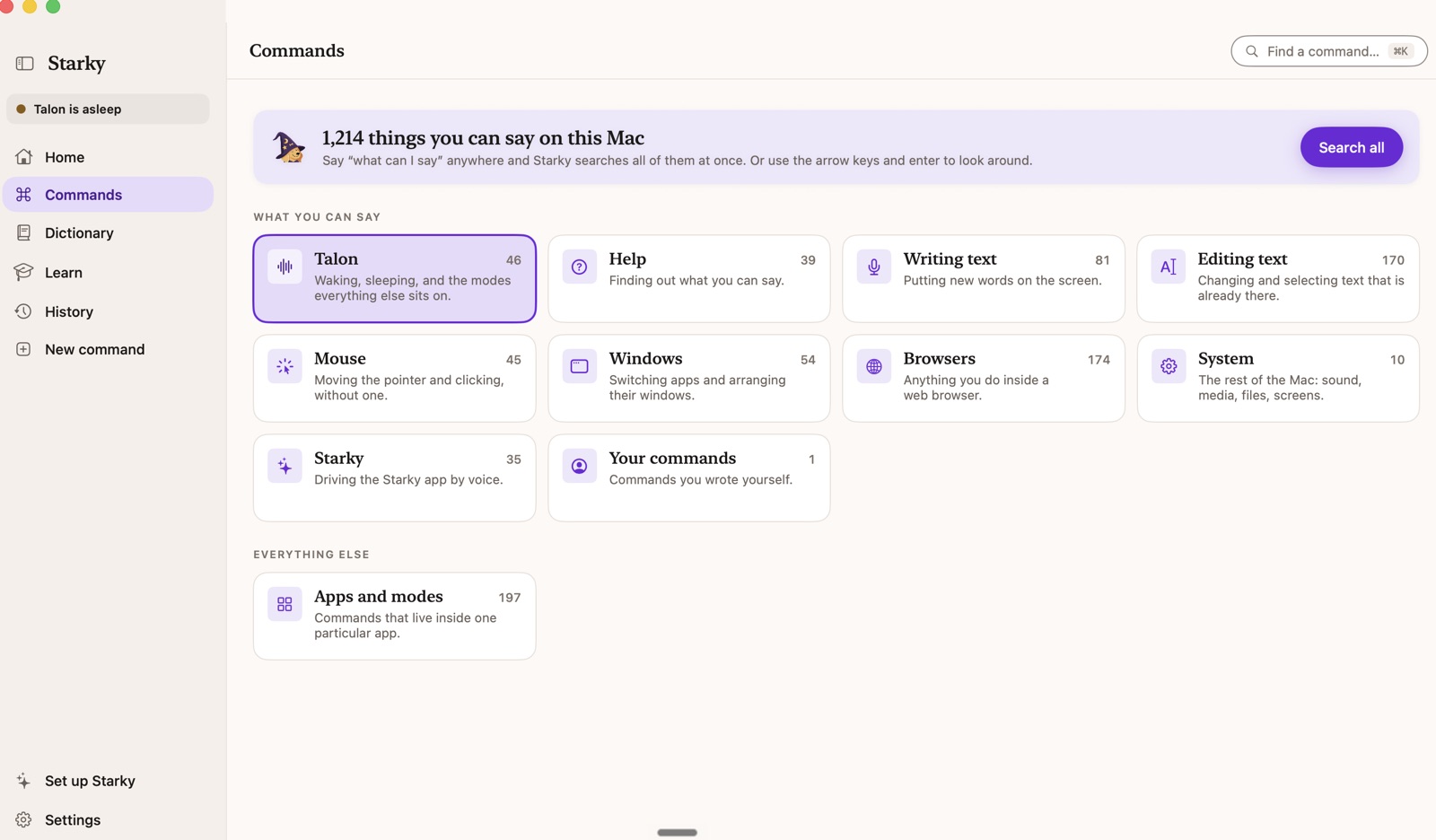Go to Dictionary in the sidebar
1436x840 pixels.
coord(108,232)
